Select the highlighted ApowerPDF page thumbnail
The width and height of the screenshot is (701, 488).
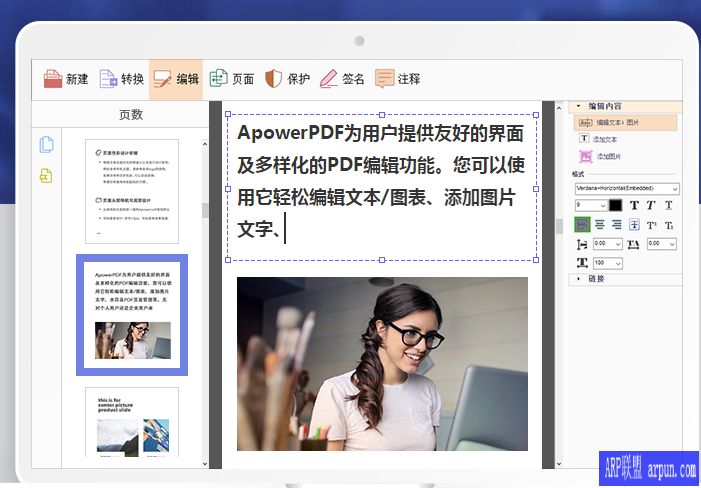(132, 315)
